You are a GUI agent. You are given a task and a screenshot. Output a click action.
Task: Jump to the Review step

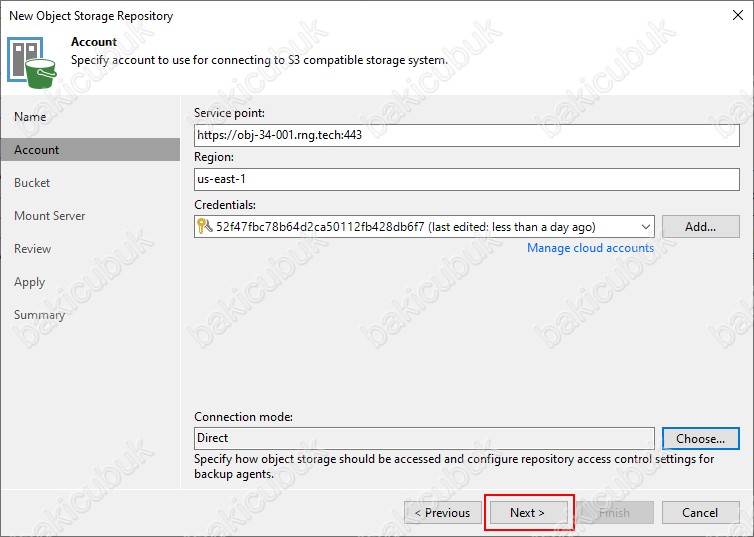tap(32, 249)
